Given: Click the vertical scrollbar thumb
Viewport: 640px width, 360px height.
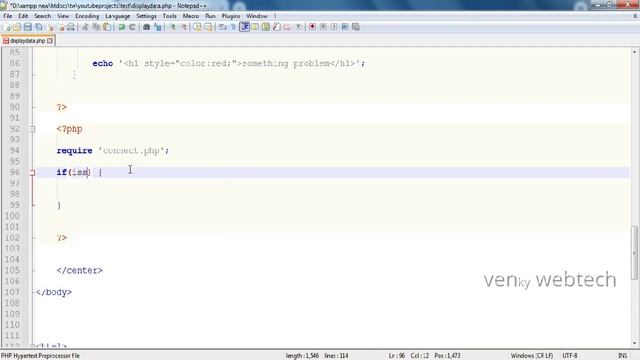Looking at the screenshot, I should click(x=635, y=253).
